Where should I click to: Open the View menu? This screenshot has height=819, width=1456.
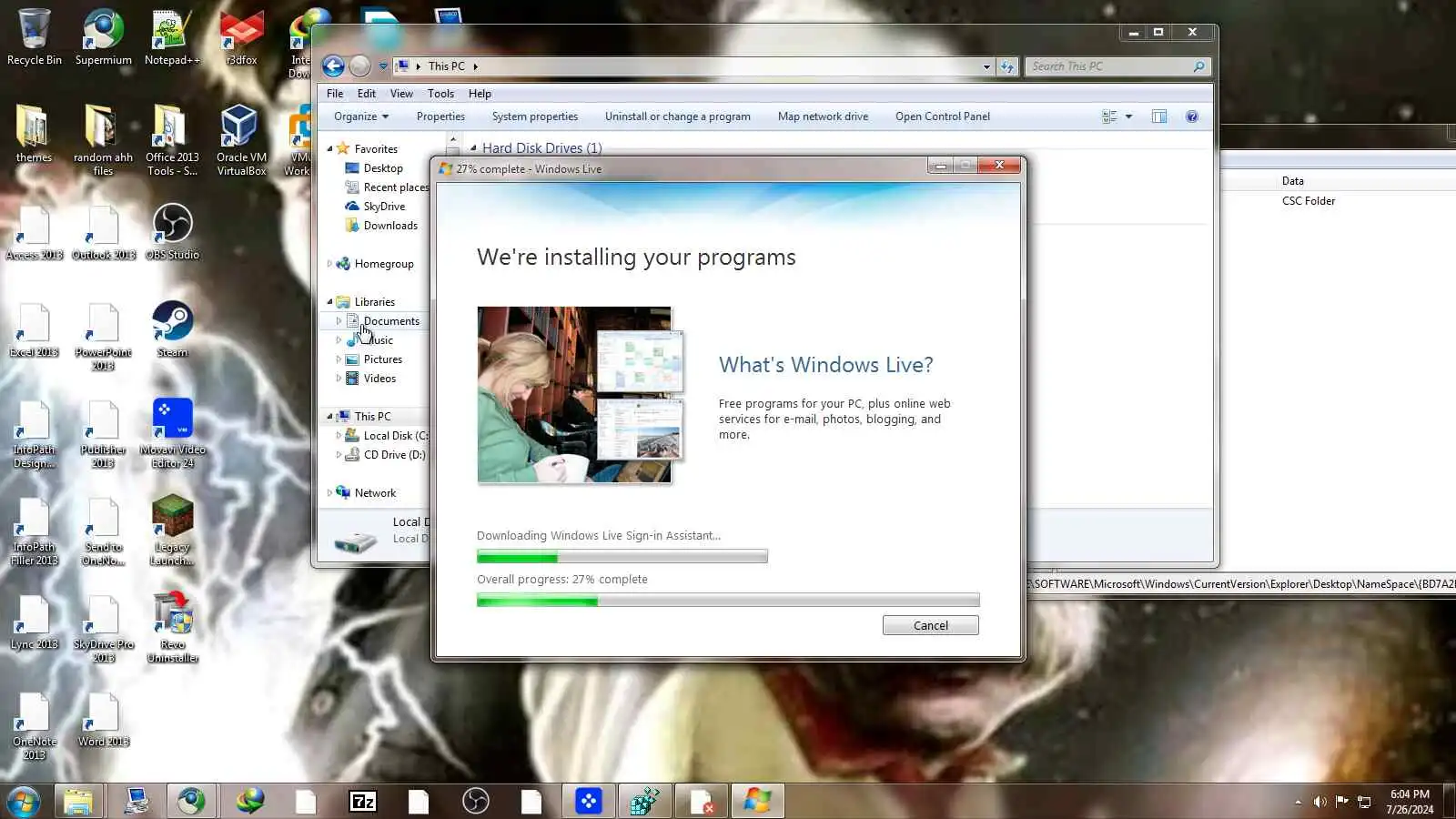(x=401, y=94)
